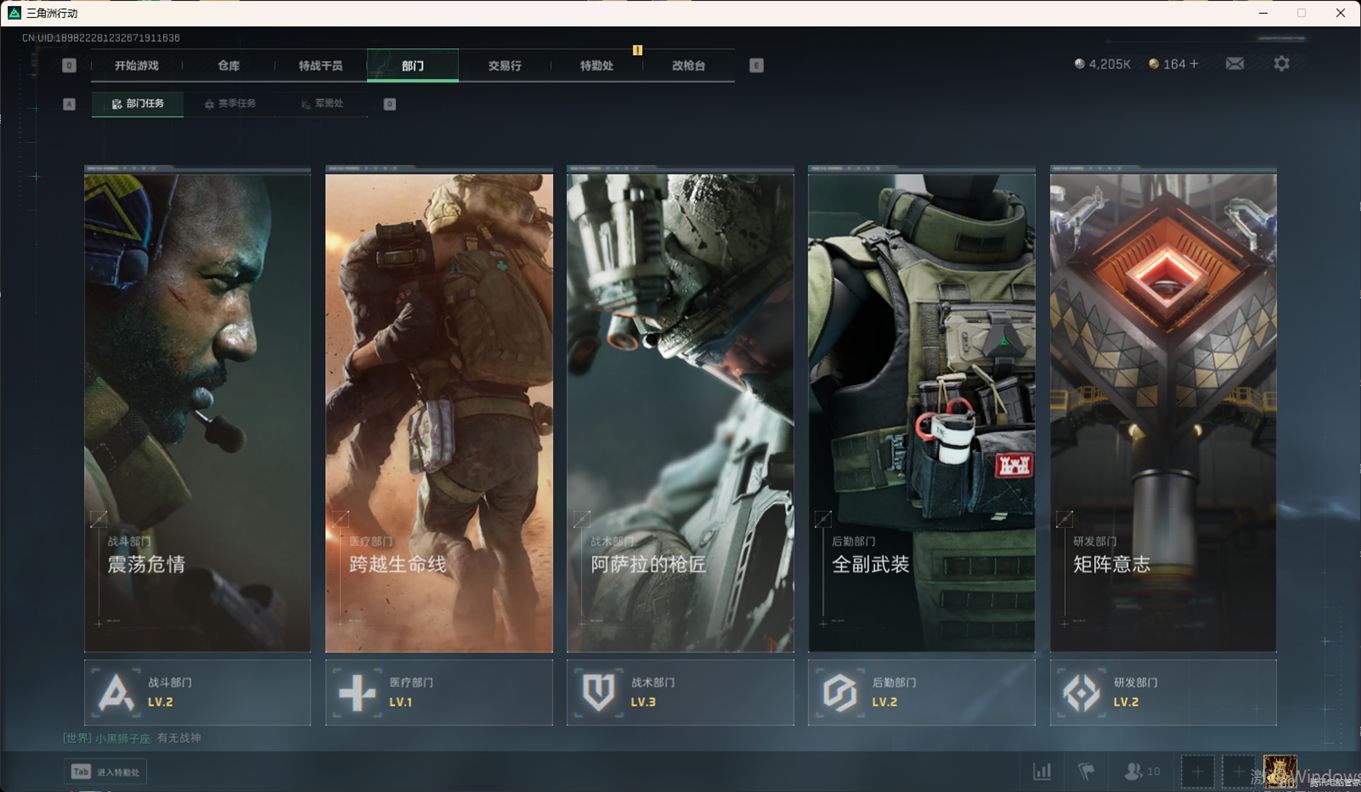
Task: Click the 战斗部门 LV.2 emblem icon
Action: point(116,692)
